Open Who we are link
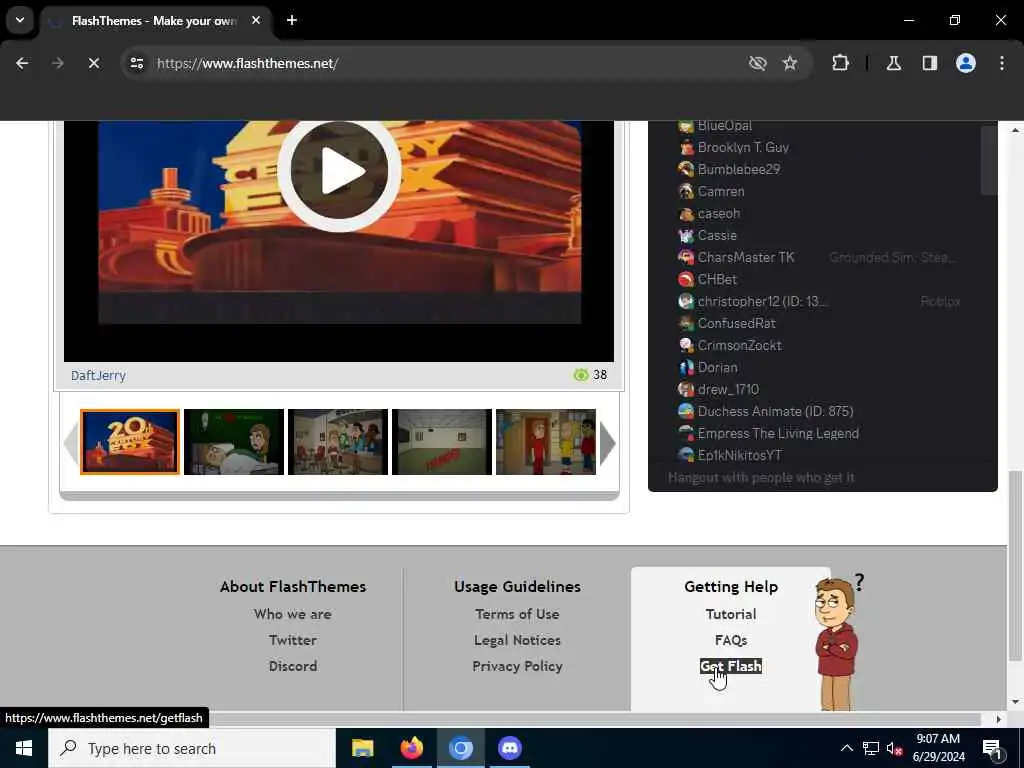Screen dimensions: 1024x768 (x=293, y=614)
